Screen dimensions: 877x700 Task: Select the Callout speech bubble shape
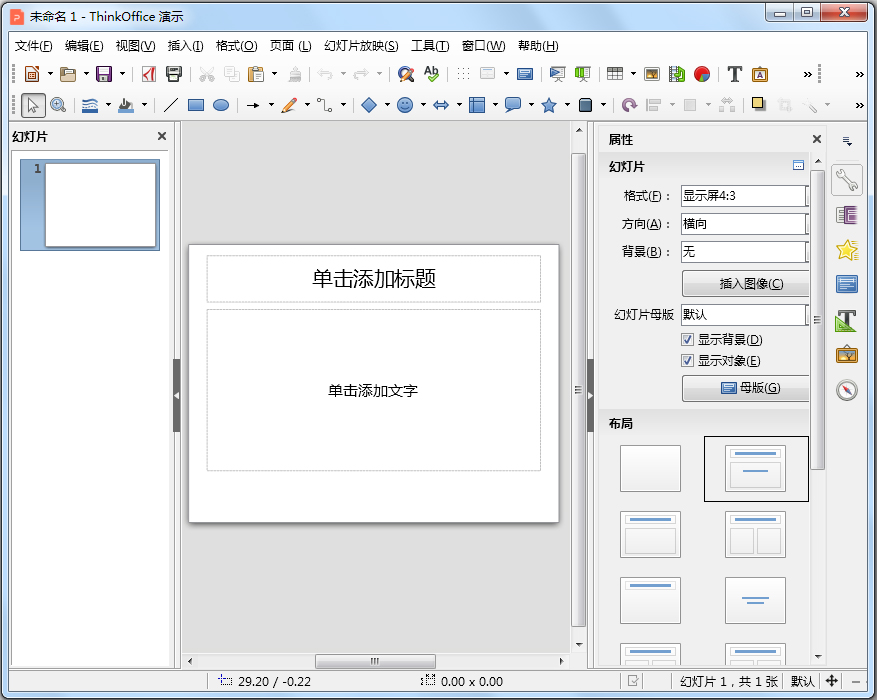coord(513,105)
